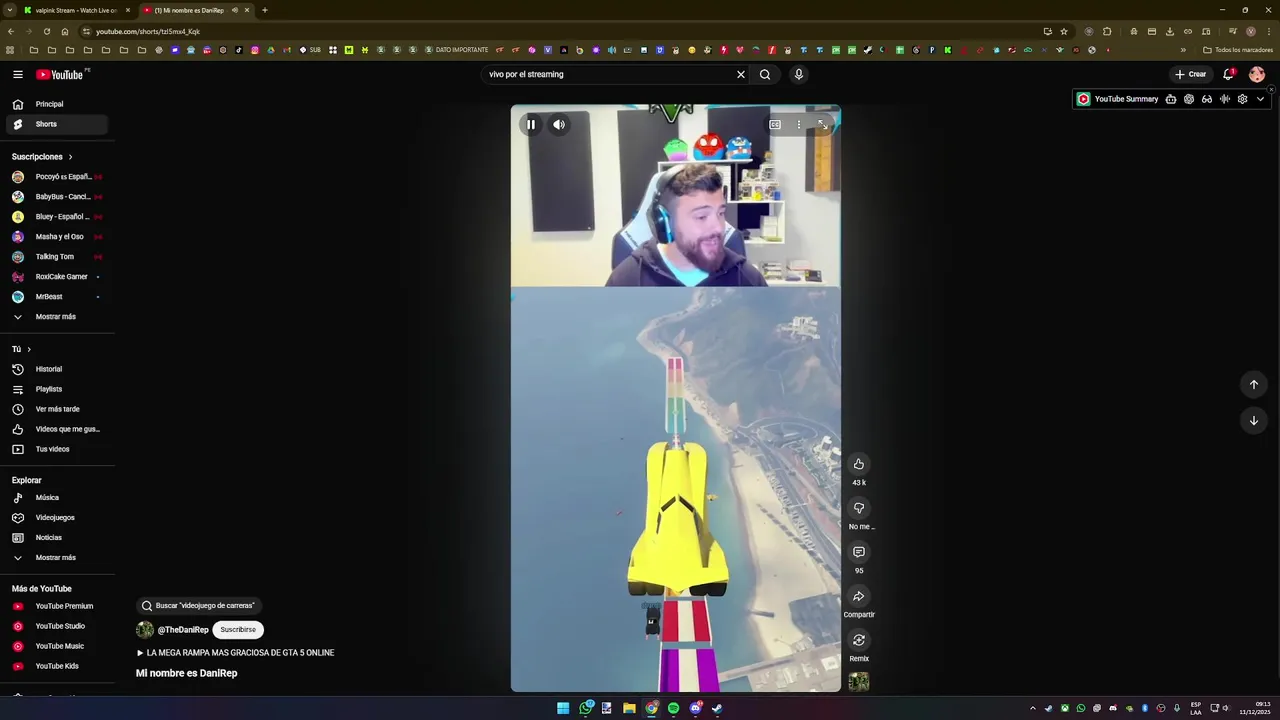Viewport: 1280px width, 720px height.
Task: Expand the Suscripciones section
Action: tap(42, 157)
